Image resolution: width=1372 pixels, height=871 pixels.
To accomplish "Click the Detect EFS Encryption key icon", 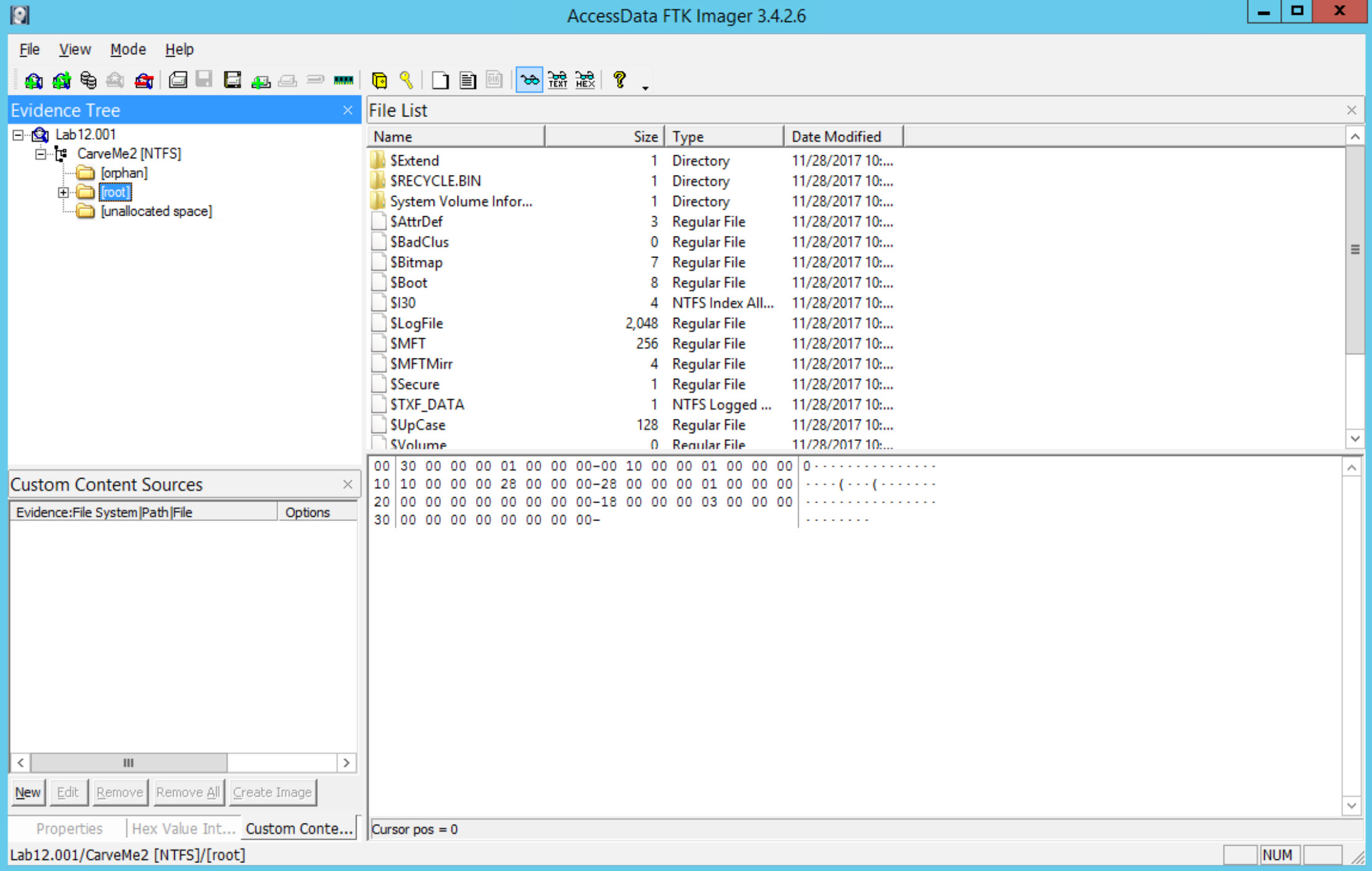I will tap(406, 80).
